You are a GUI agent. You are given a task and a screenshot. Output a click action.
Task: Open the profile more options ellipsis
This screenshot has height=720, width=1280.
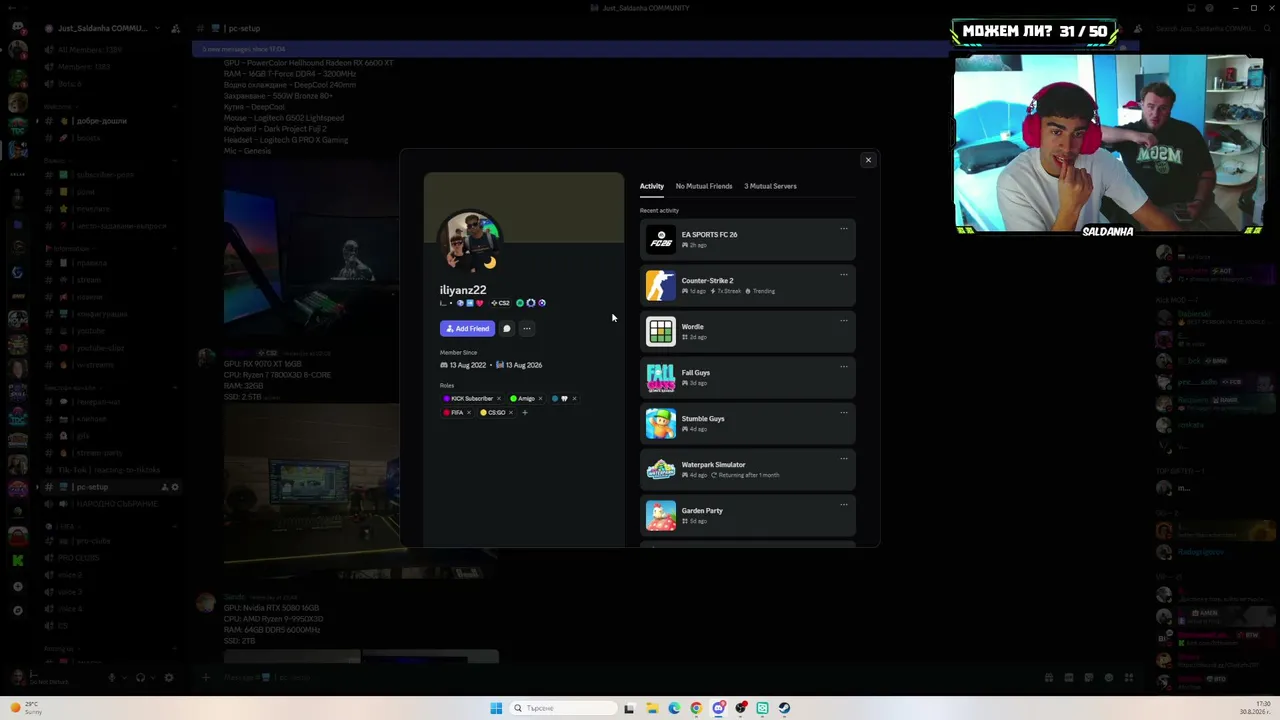point(527,328)
